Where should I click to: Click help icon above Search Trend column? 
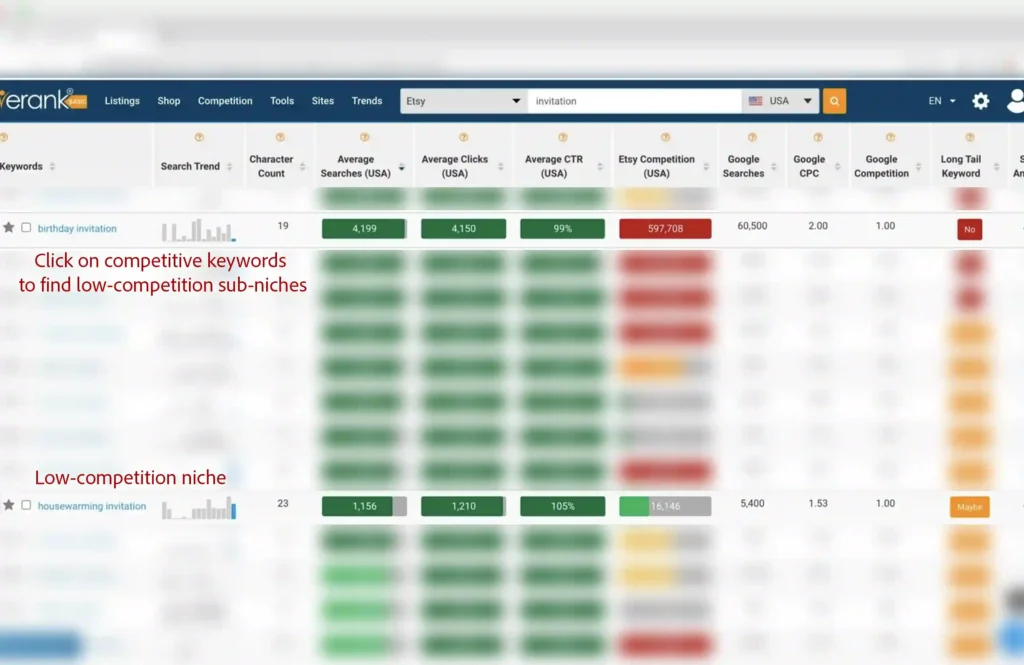[x=198, y=138]
